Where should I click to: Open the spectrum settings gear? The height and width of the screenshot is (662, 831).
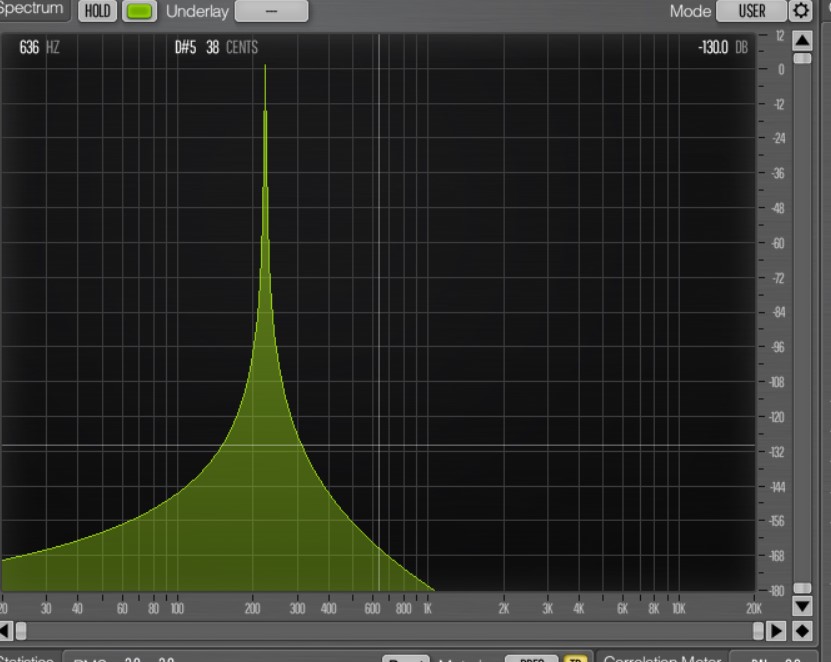click(x=800, y=11)
